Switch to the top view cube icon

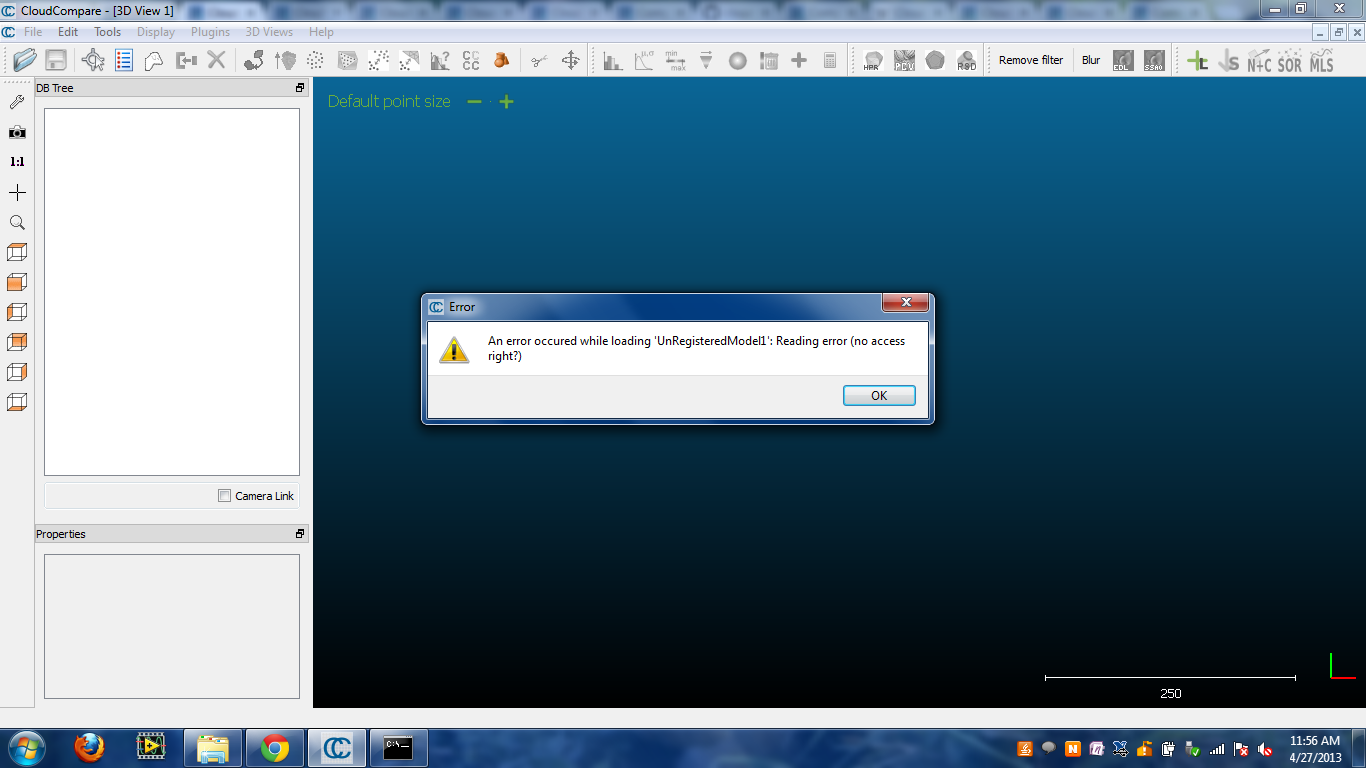pos(16,251)
